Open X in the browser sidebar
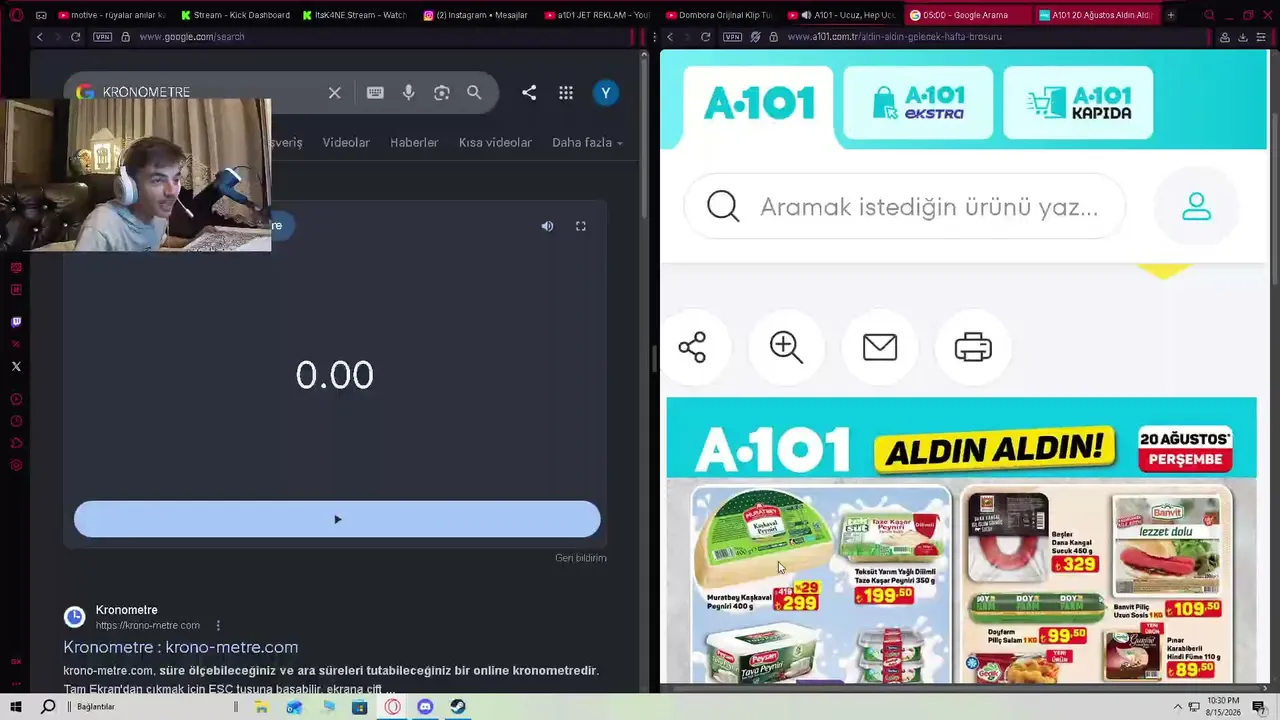Viewport: 1280px width, 720px height. click(x=16, y=366)
